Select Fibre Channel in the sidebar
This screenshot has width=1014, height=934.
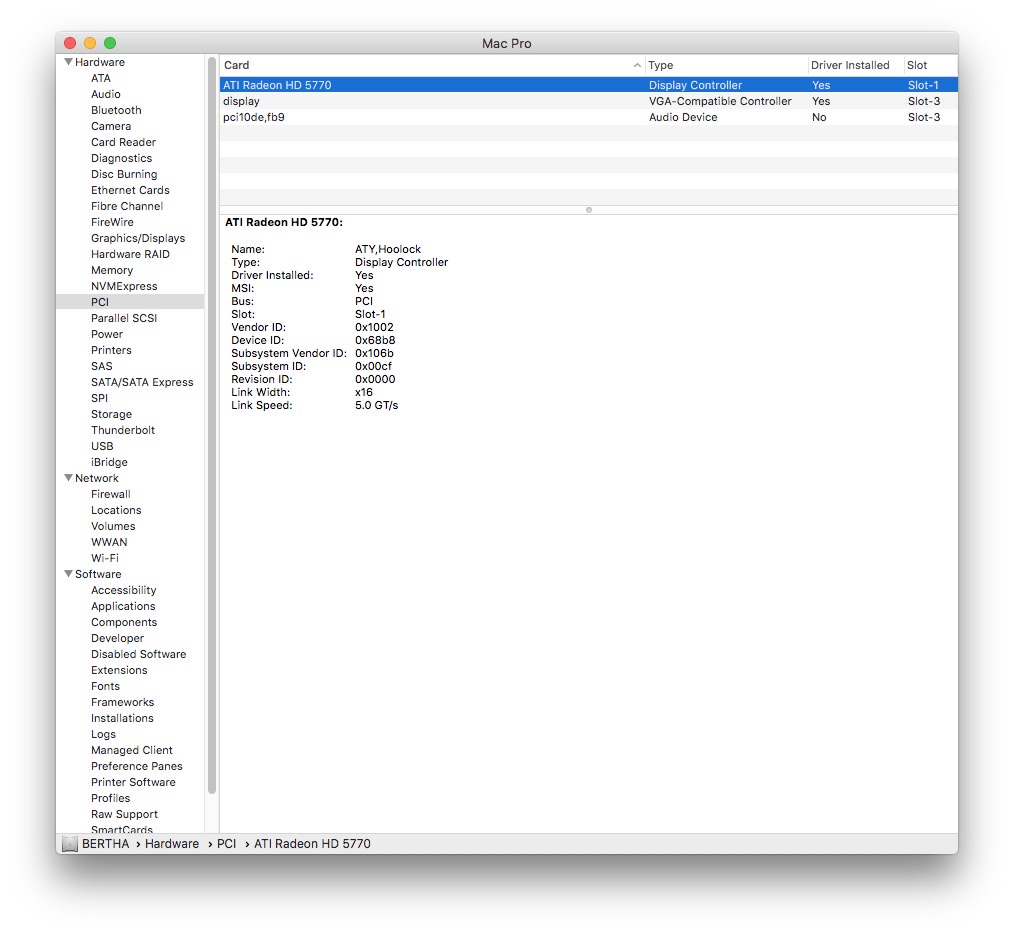coord(127,206)
